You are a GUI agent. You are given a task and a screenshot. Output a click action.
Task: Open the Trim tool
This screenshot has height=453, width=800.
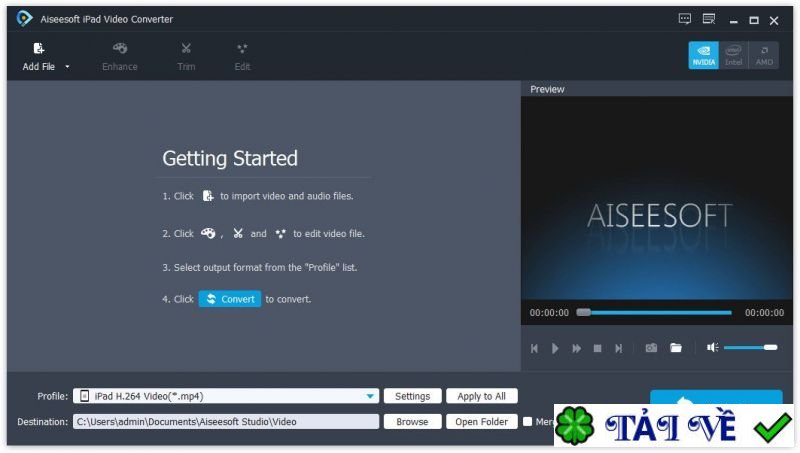186,56
